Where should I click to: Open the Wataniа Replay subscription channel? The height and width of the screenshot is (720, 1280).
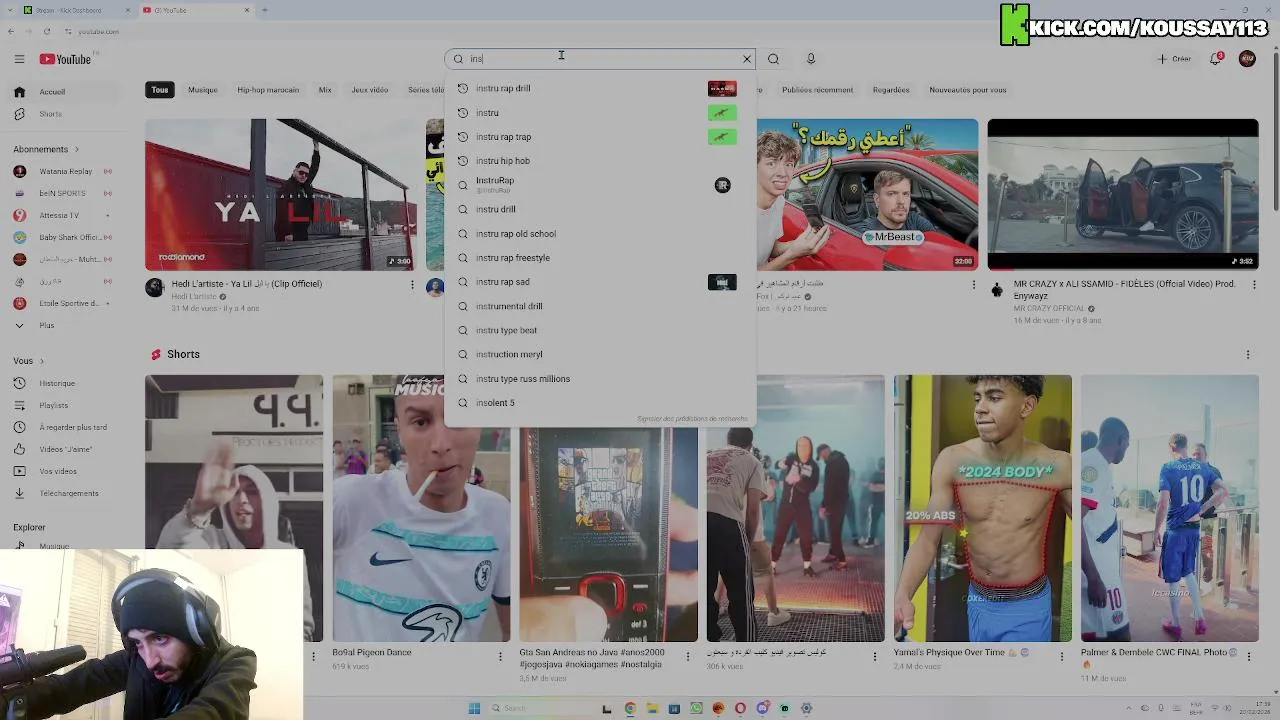[x=65, y=171]
